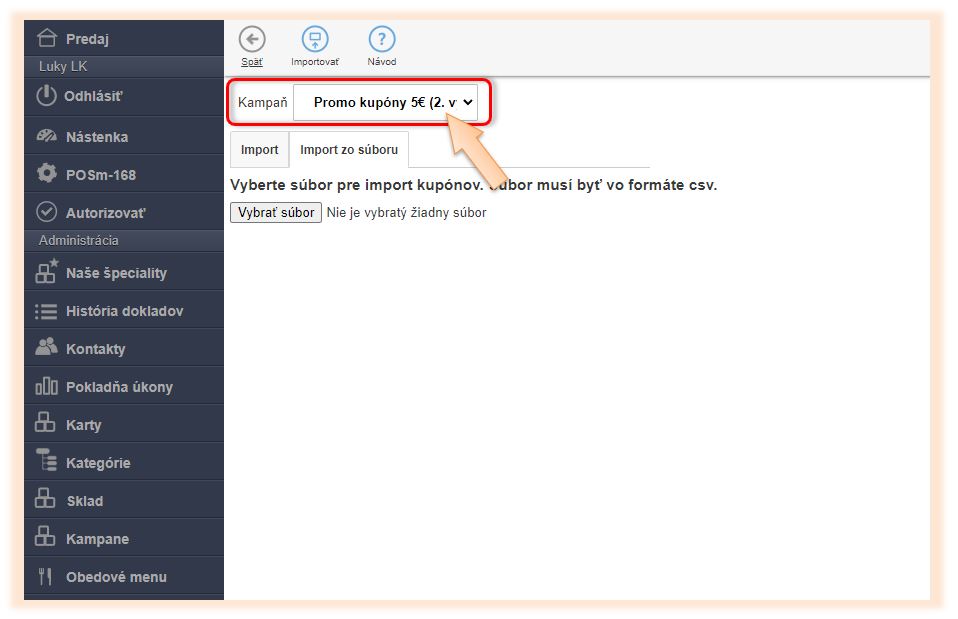Open the Návod help icon
The height and width of the screenshot is (619, 958).
click(382, 40)
